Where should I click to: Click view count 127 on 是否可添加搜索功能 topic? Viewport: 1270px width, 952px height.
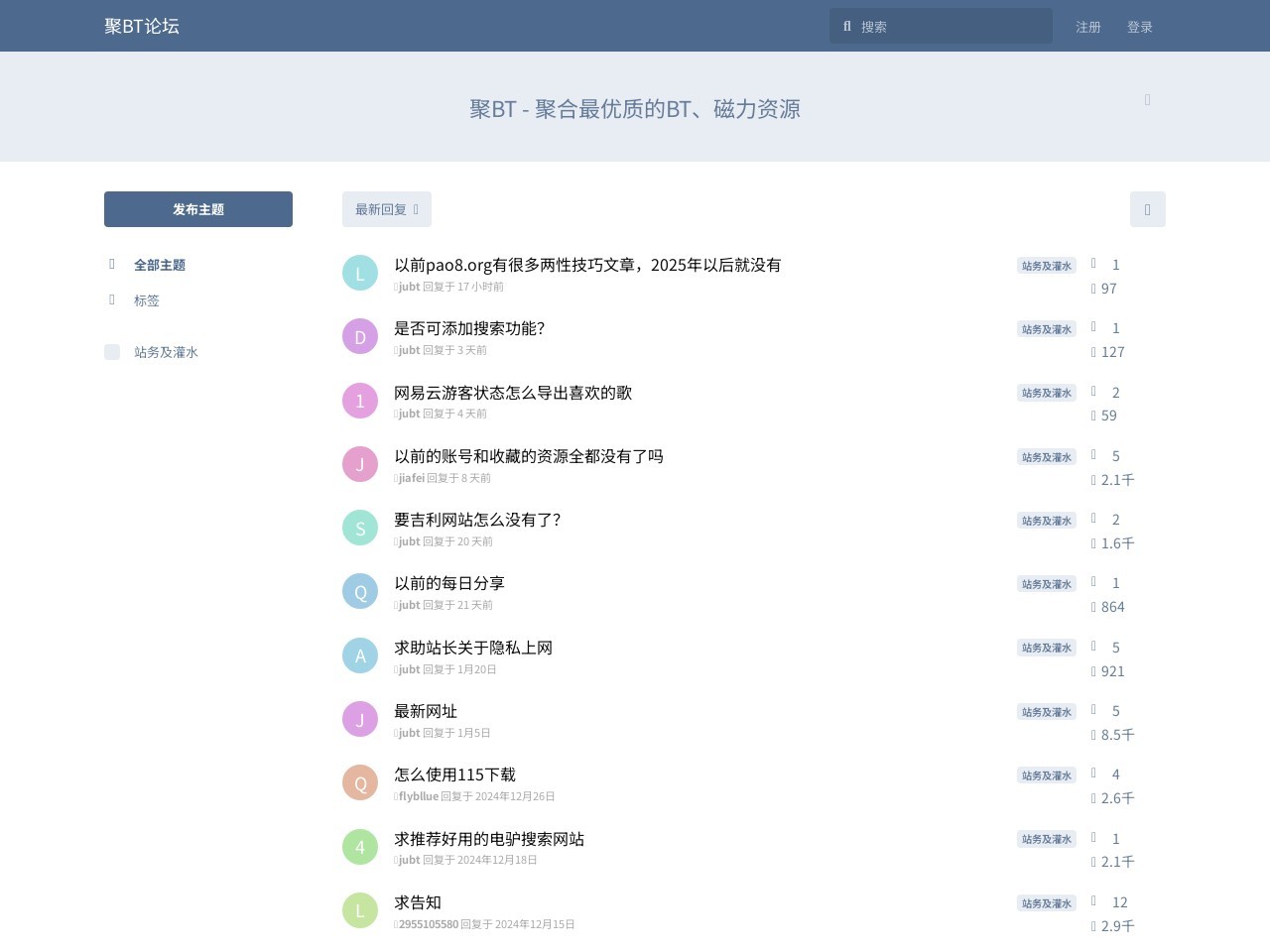pyautogui.click(x=1108, y=352)
